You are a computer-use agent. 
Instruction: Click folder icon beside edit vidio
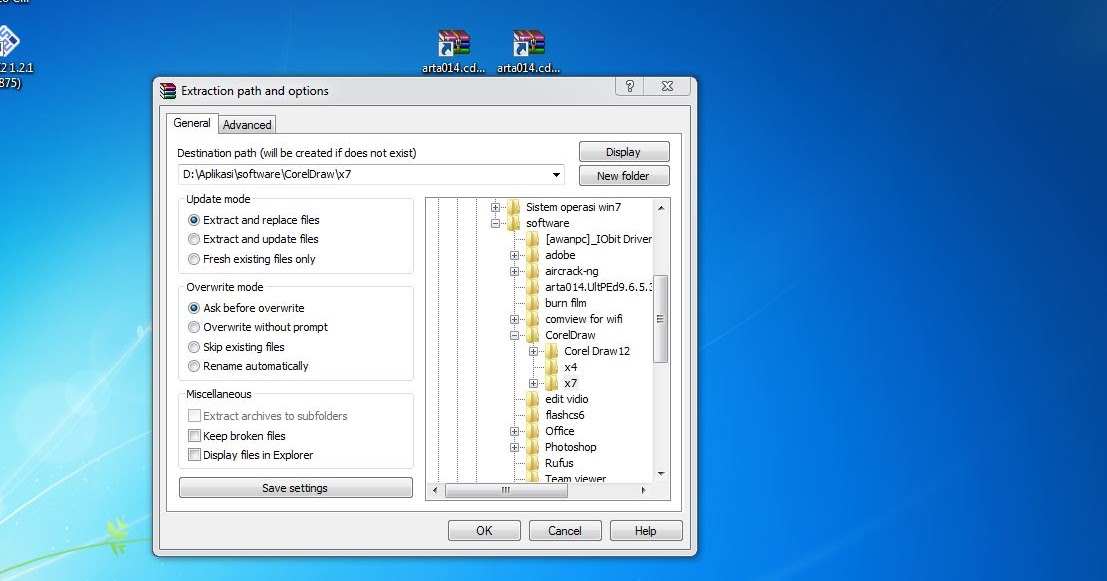click(x=532, y=399)
